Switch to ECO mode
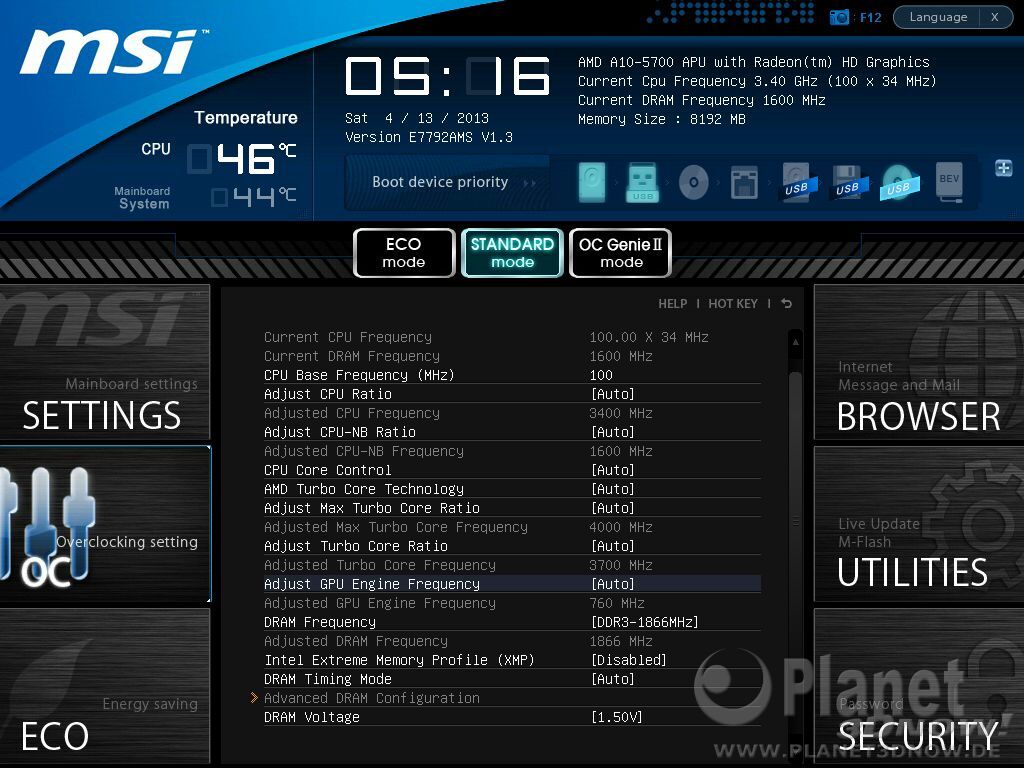This screenshot has width=1024, height=768. click(404, 253)
